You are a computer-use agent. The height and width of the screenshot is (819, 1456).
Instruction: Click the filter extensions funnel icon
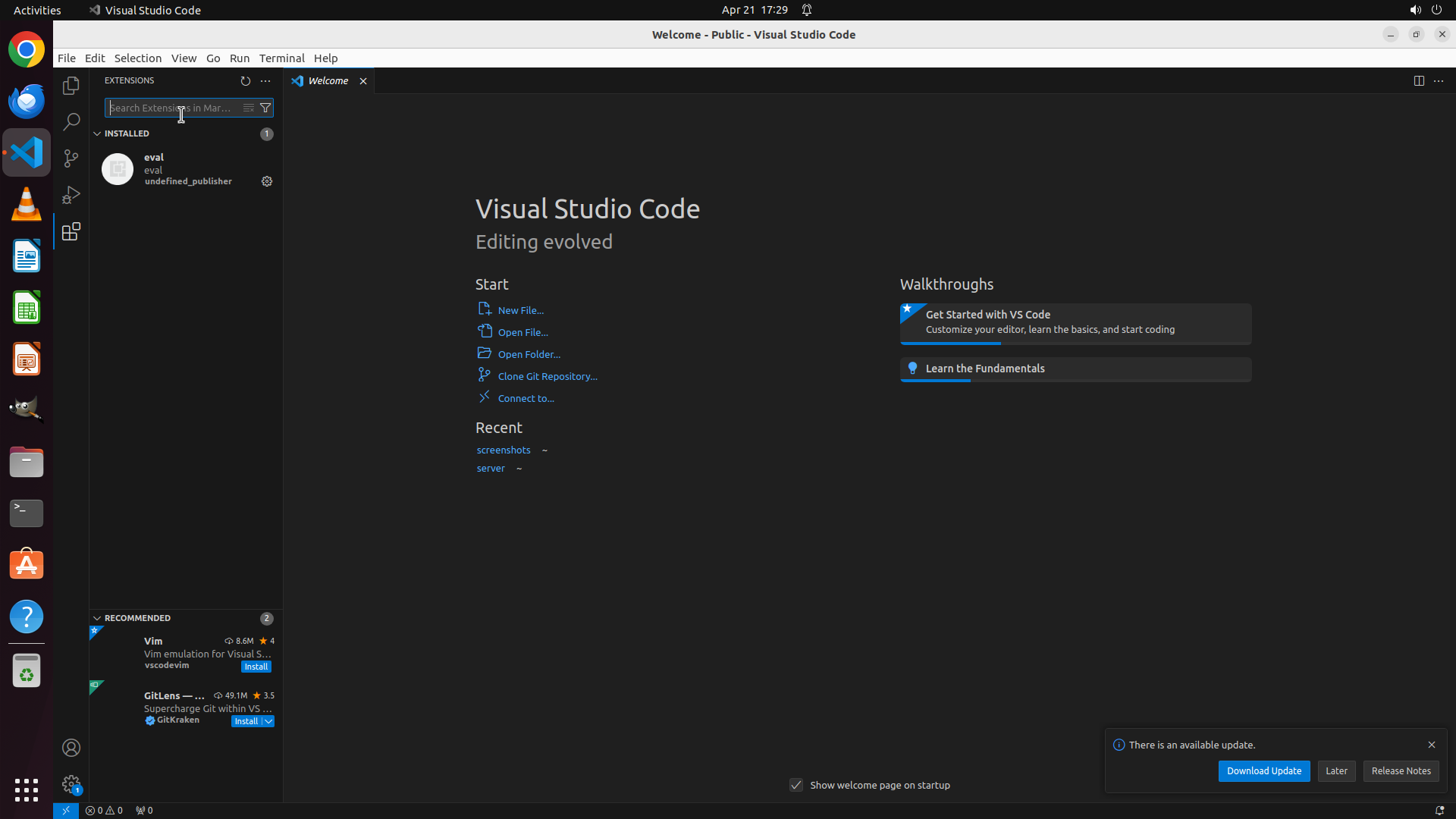tap(265, 108)
